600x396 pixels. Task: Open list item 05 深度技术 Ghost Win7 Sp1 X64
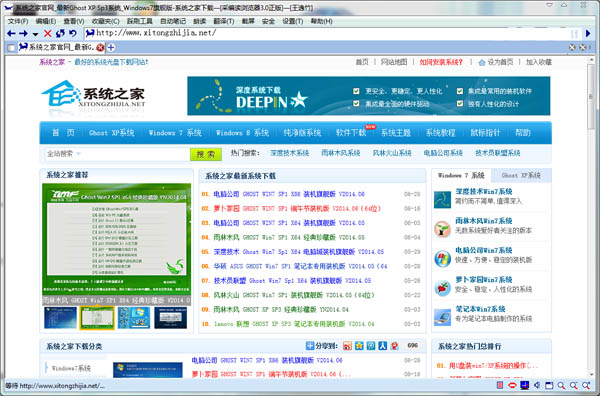[x=298, y=252]
